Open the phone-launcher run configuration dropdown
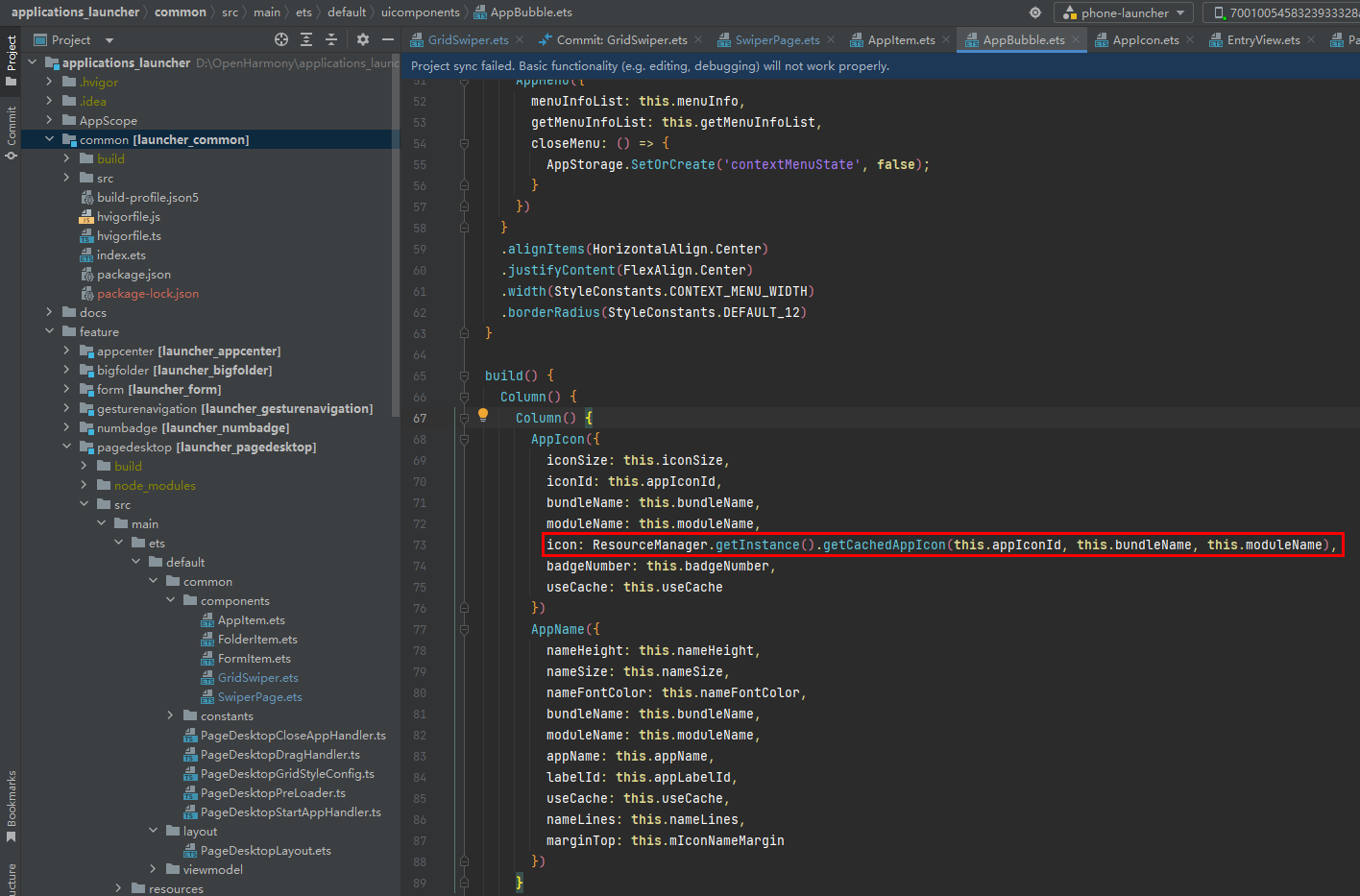The image size is (1360, 896). [x=1124, y=12]
